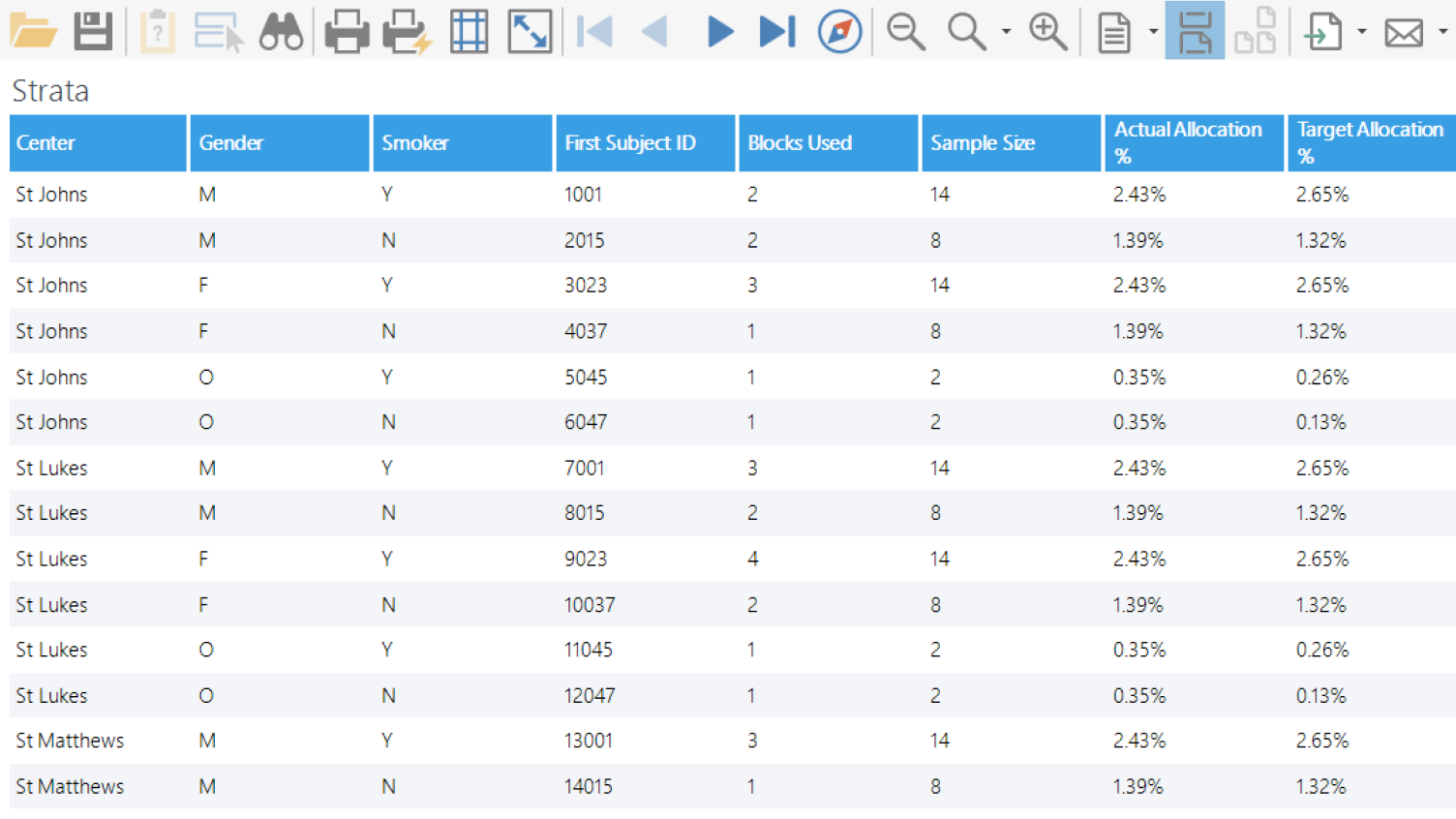Open the page setup grid options
1456x819 pixels.
point(470,31)
